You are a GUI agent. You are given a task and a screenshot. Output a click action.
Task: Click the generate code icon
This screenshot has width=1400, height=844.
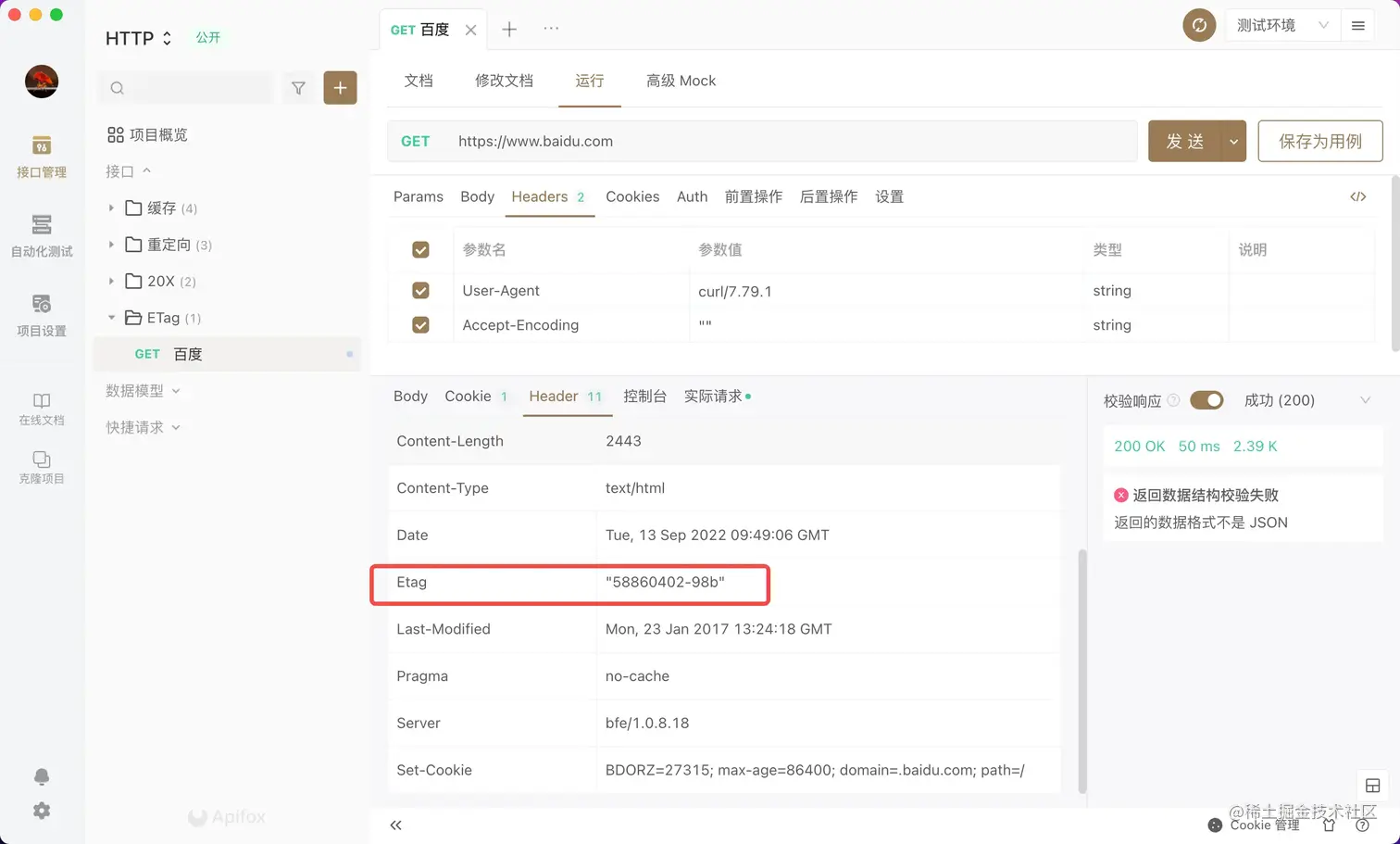click(x=1358, y=196)
